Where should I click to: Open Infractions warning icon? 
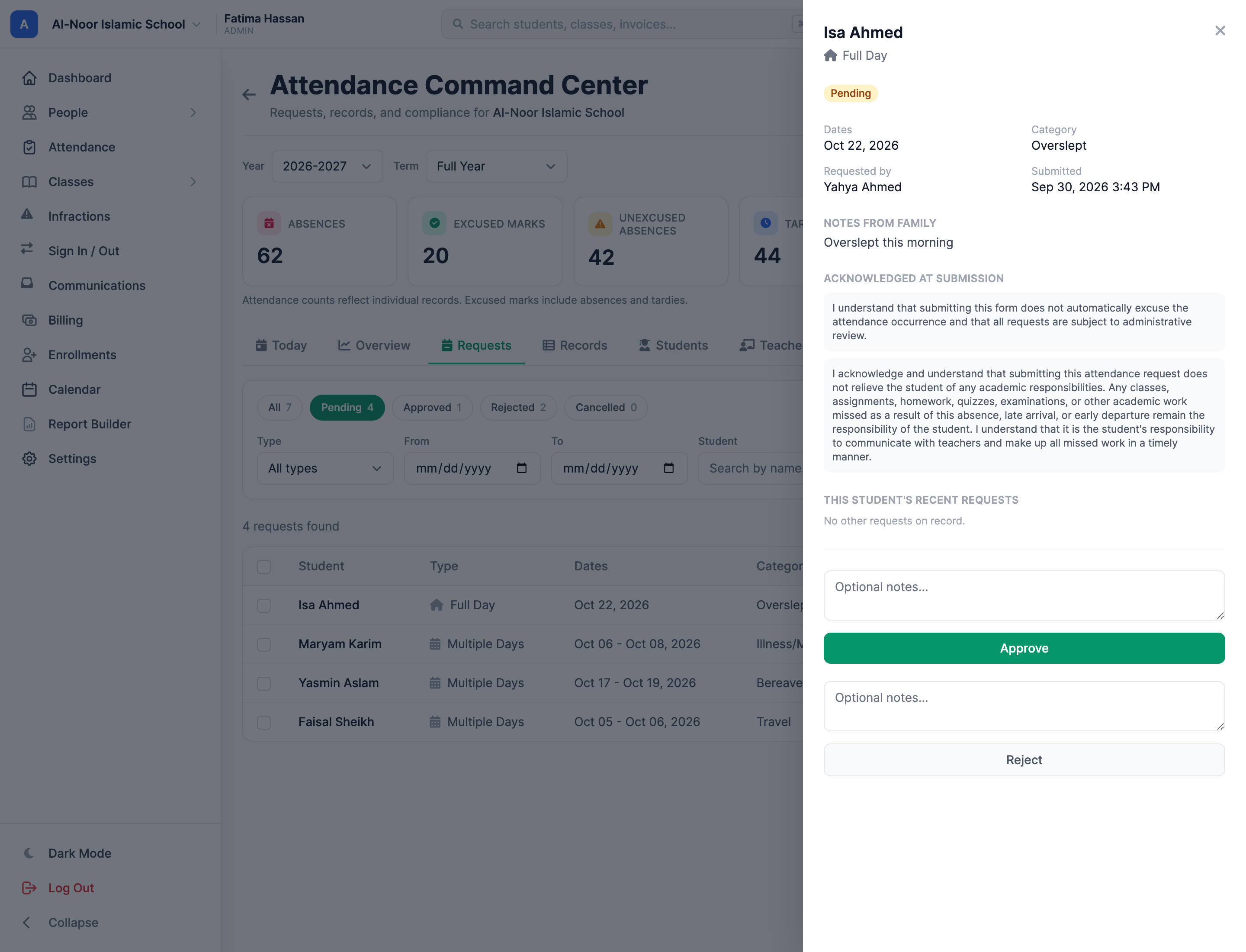click(27, 215)
